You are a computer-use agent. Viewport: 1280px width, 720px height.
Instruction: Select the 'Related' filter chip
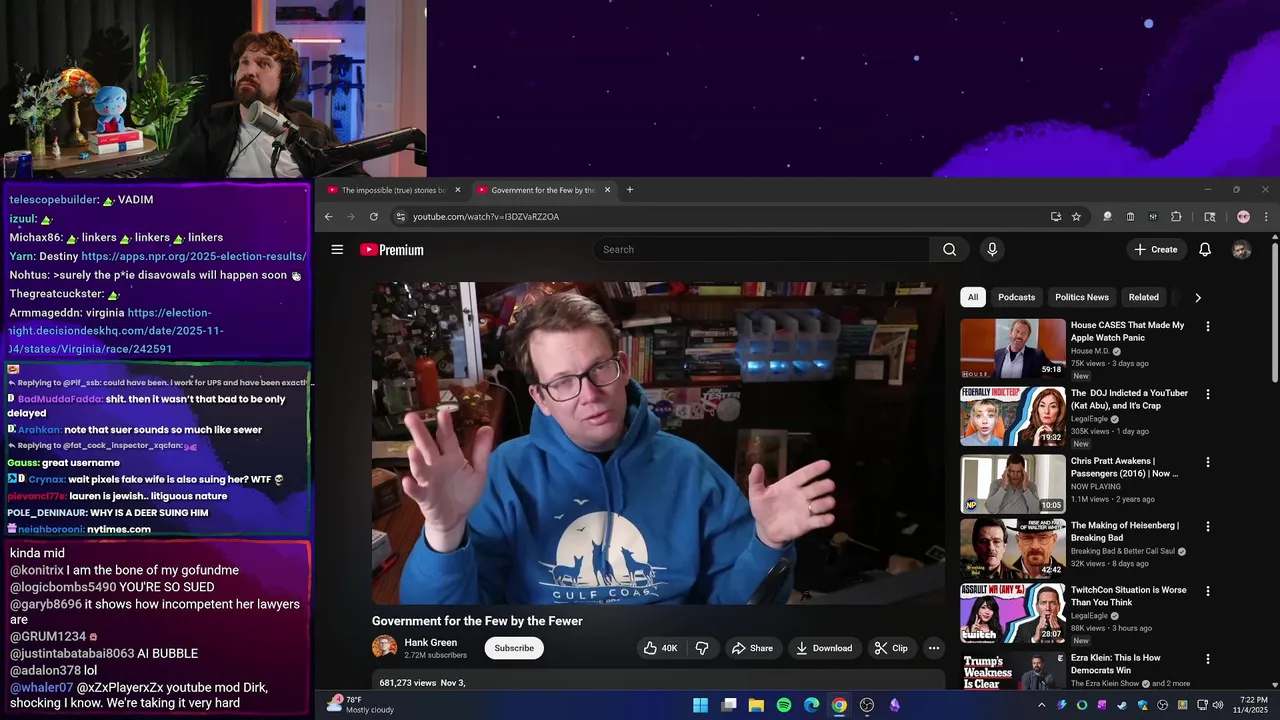[1143, 297]
